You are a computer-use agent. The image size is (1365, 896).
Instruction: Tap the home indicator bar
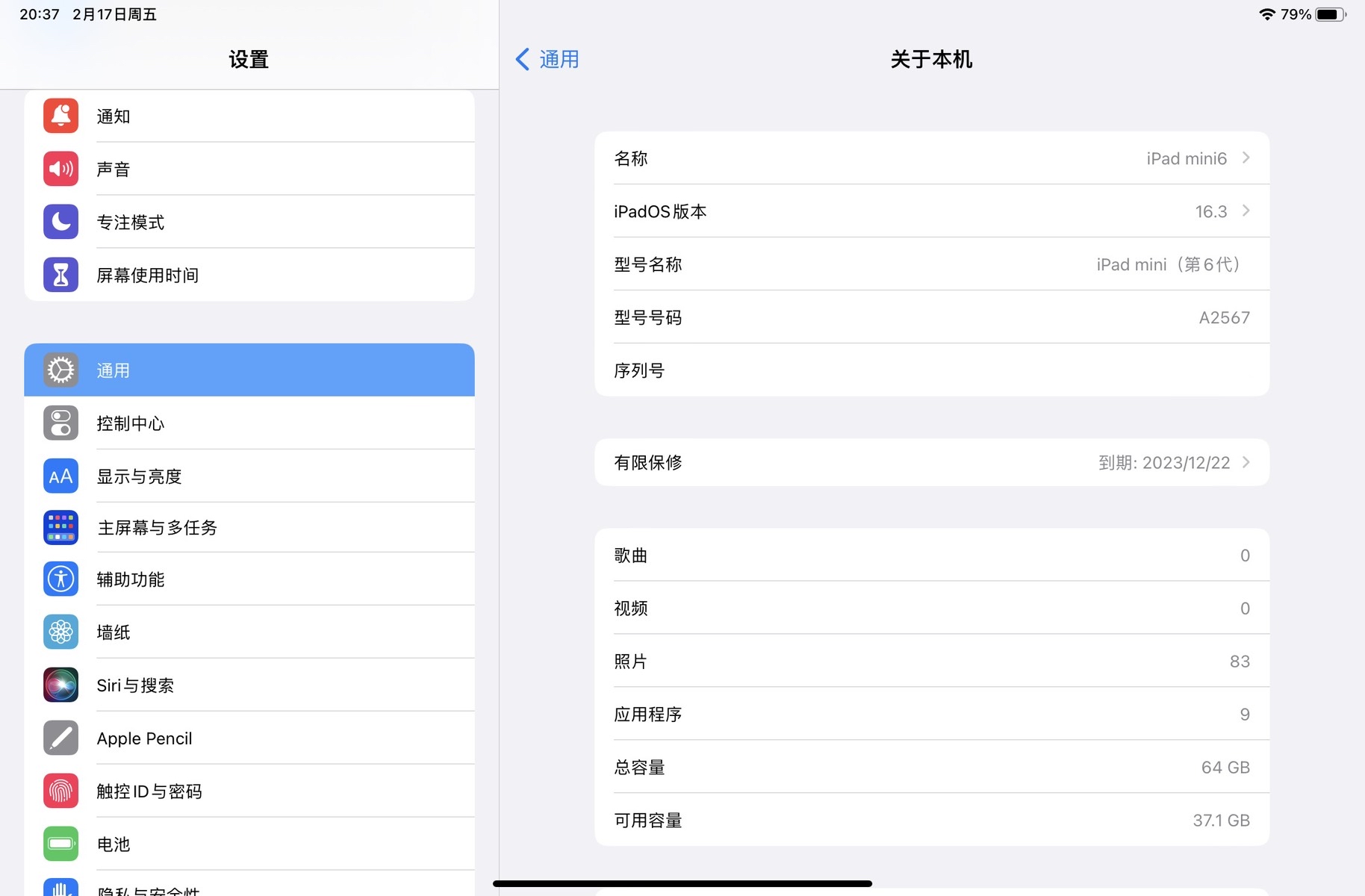point(682,883)
